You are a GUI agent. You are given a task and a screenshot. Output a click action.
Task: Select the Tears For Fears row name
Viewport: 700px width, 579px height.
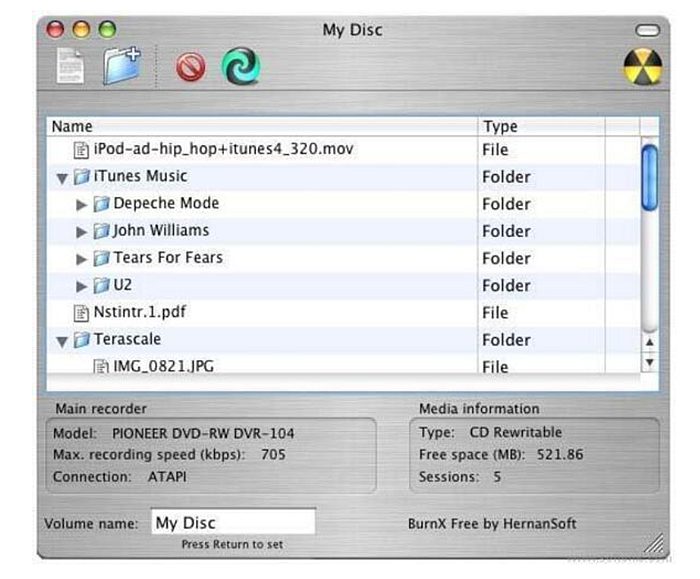[168, 258]
